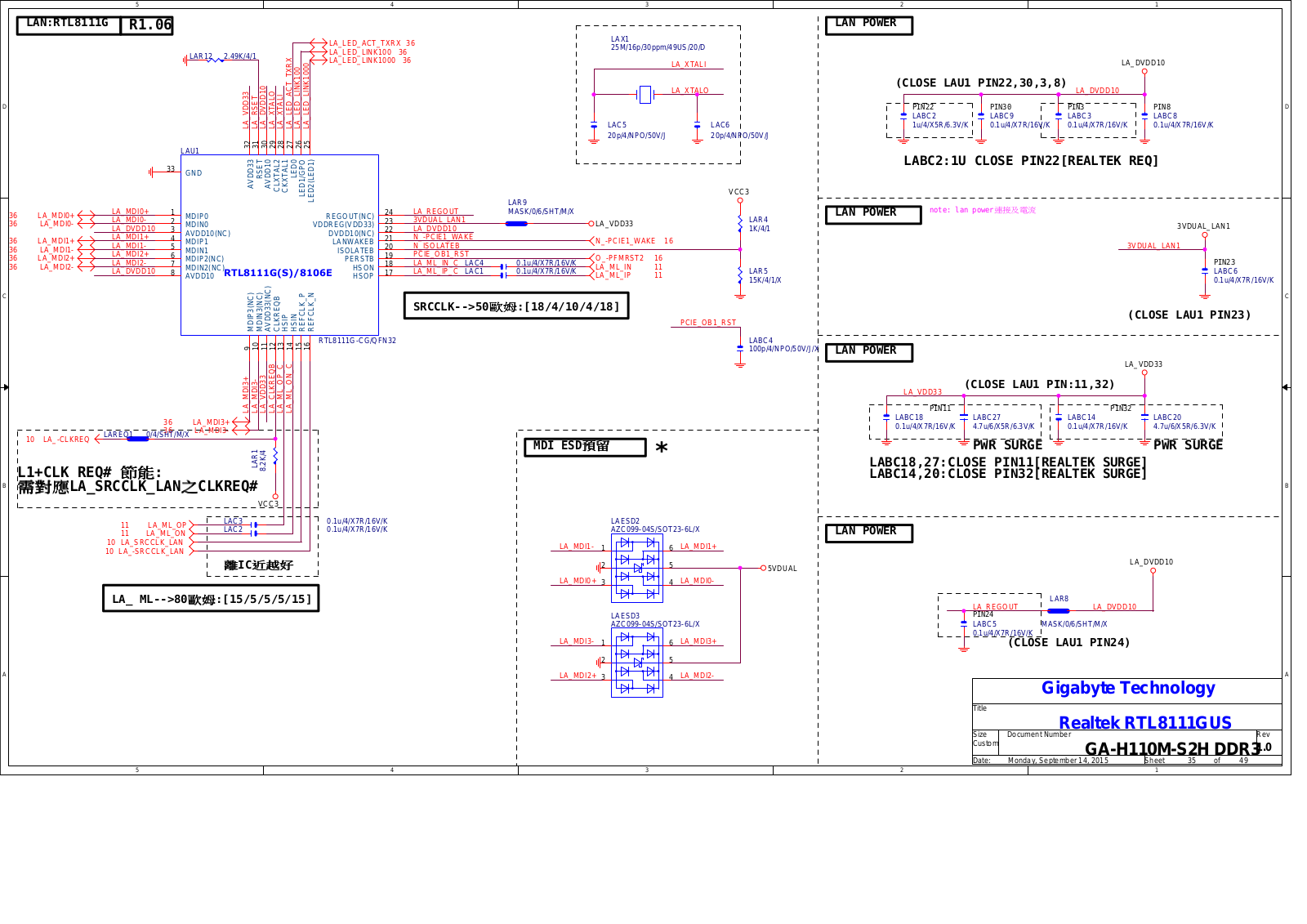
Task: Select the LAR1 8.2K/4 resistor label
Action: (x=259, y=459)
